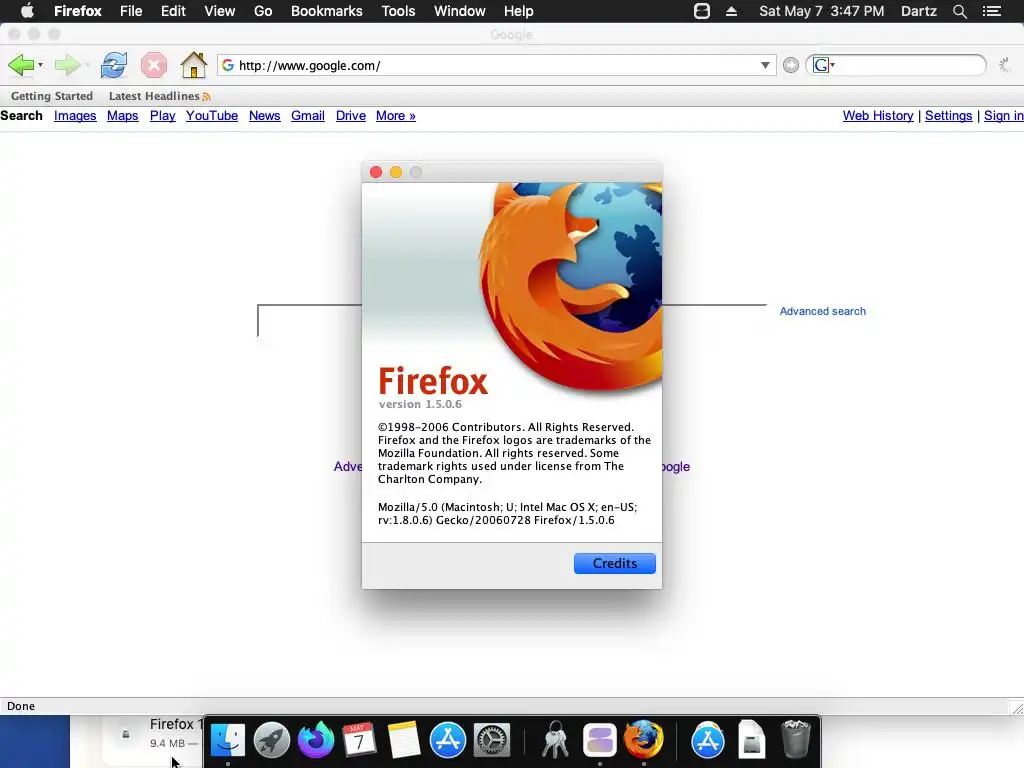Open Launchpad rocket icon in Dock
This screenshot has height=768, width=1024.
pyautogui.click(x=272, y=741)
